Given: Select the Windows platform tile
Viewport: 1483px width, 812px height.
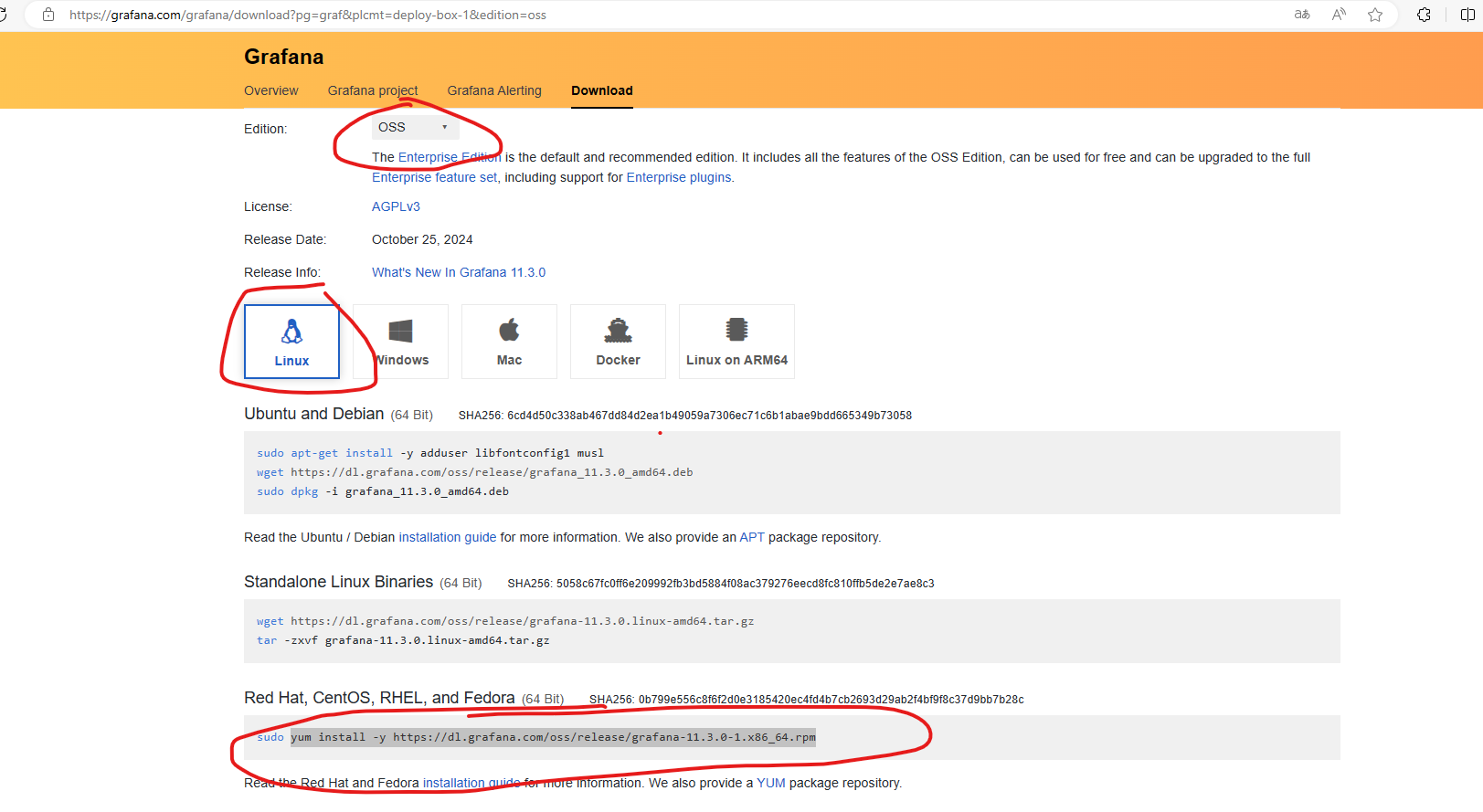Looking at the screenshot, I should point(400,342).
